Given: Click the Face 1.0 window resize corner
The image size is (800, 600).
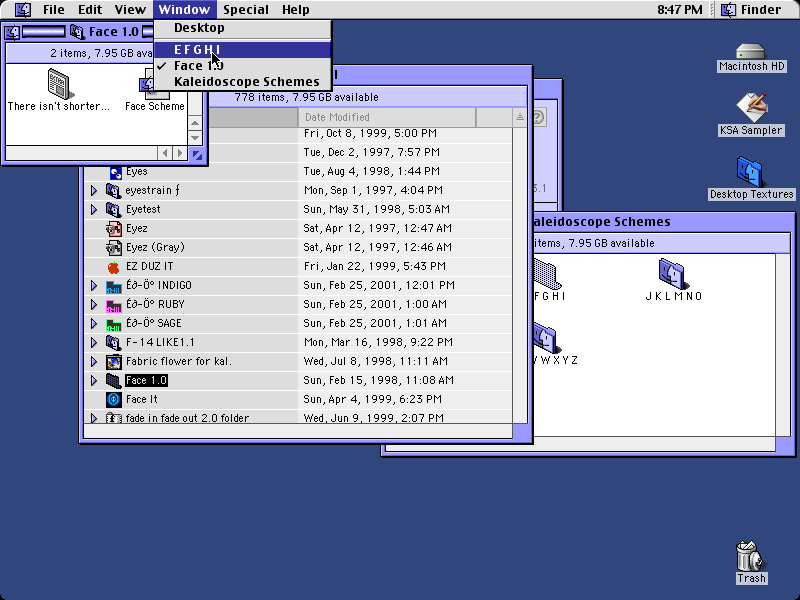Looking at the screenshot, I should click(x=197, y=154).
